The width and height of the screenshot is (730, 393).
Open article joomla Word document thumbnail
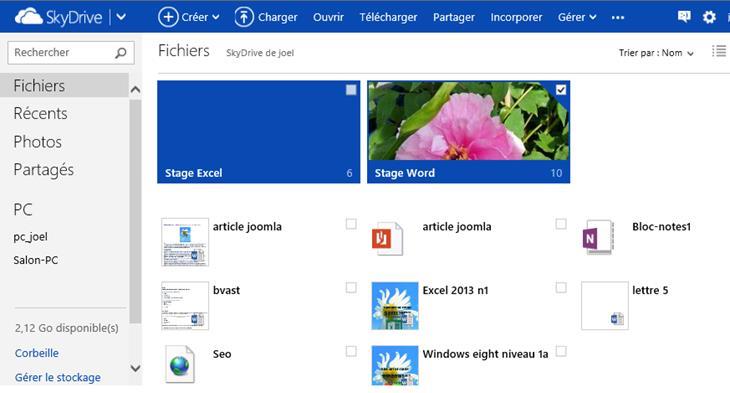click(185, 242)
